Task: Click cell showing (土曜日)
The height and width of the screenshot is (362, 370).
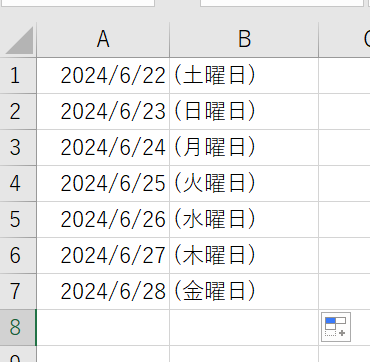Action: 244,76
